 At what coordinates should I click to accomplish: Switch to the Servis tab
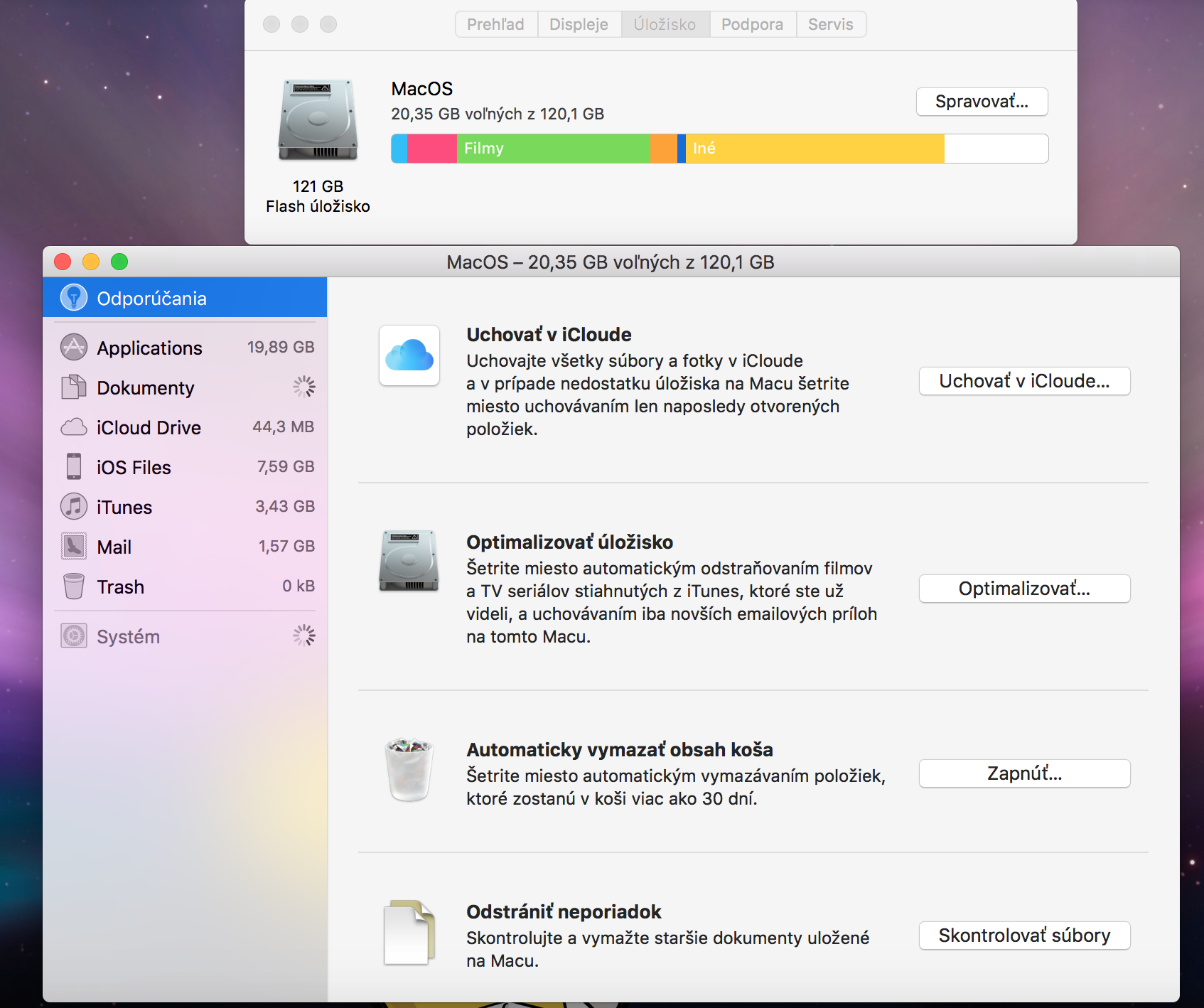pos(831,24)
